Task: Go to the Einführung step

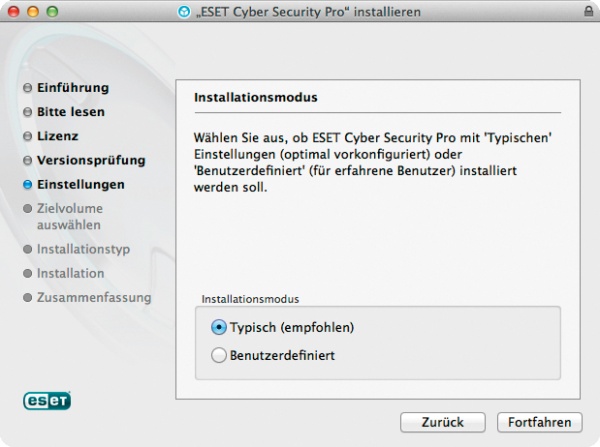Action: point(73,88)
